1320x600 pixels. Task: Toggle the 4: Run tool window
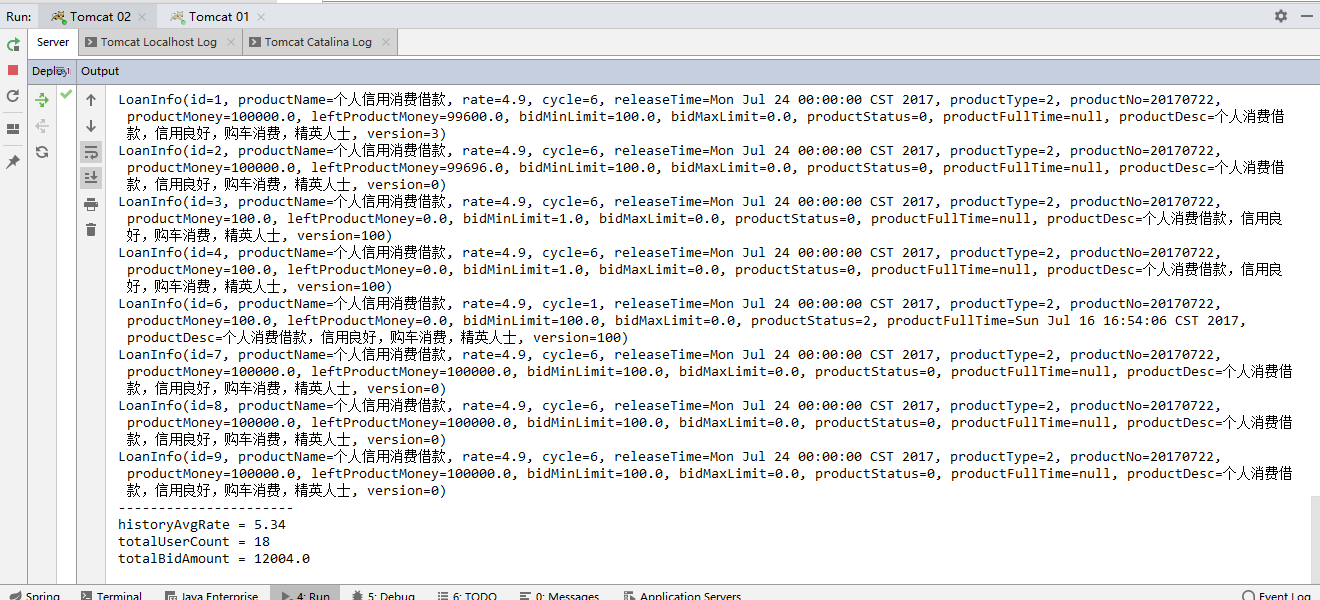tap(306, 595)
